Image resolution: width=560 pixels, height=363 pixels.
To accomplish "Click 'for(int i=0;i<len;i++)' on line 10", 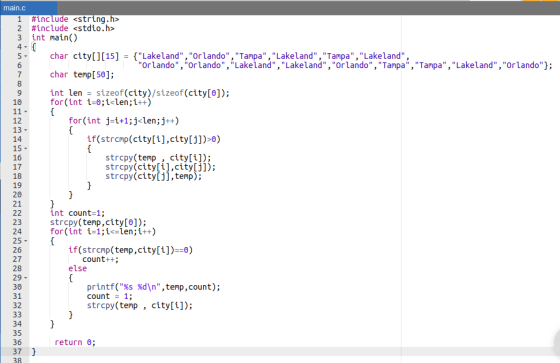I will [x=101, y=102].
